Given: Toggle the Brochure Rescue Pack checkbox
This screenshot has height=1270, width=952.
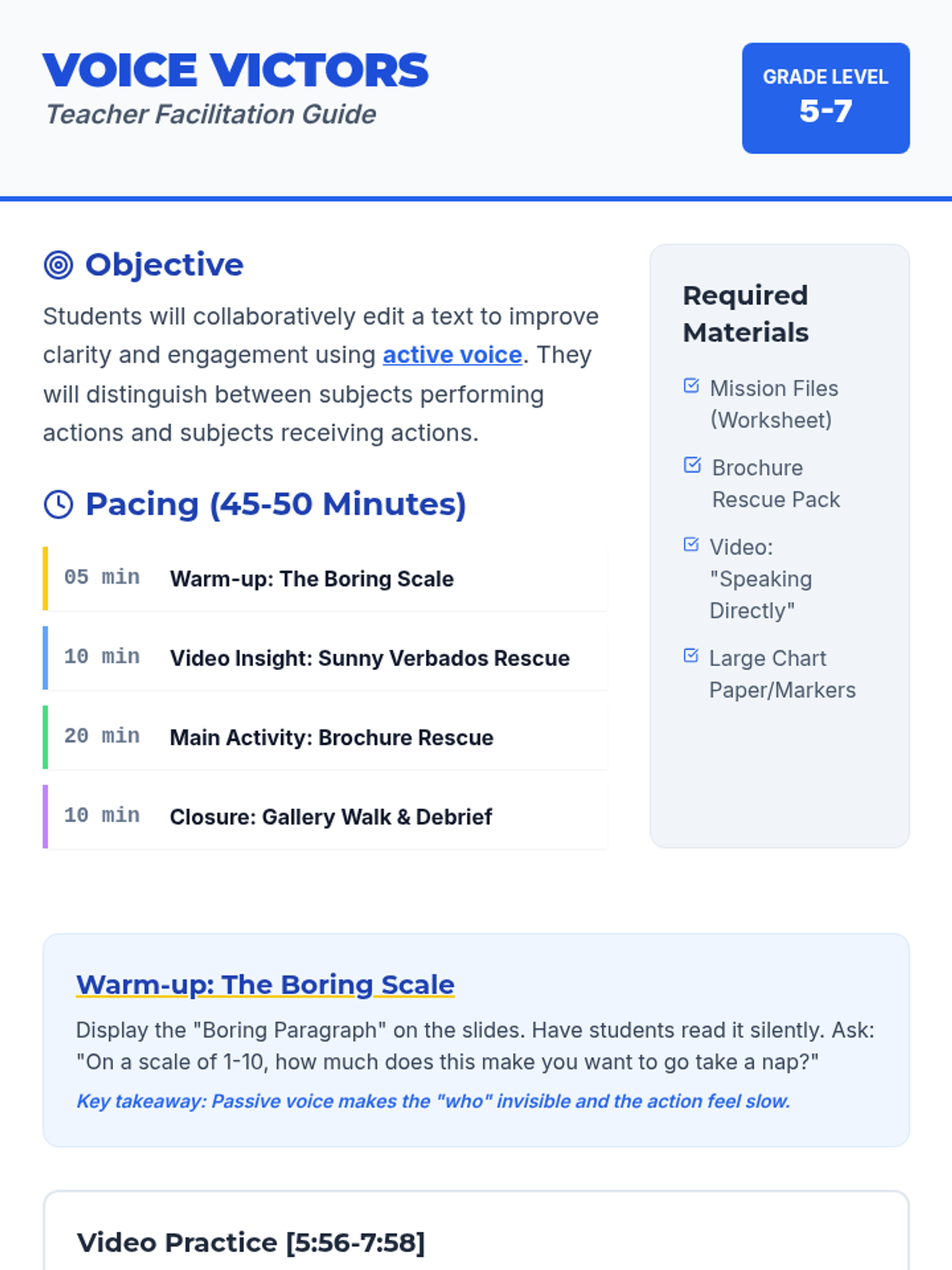Looking at the screenshot, I should (692, 465).
